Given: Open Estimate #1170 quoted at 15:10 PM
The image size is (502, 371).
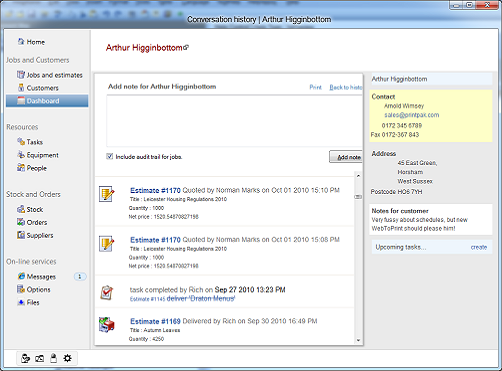Looking at the screenshot, I should [155, 190].
